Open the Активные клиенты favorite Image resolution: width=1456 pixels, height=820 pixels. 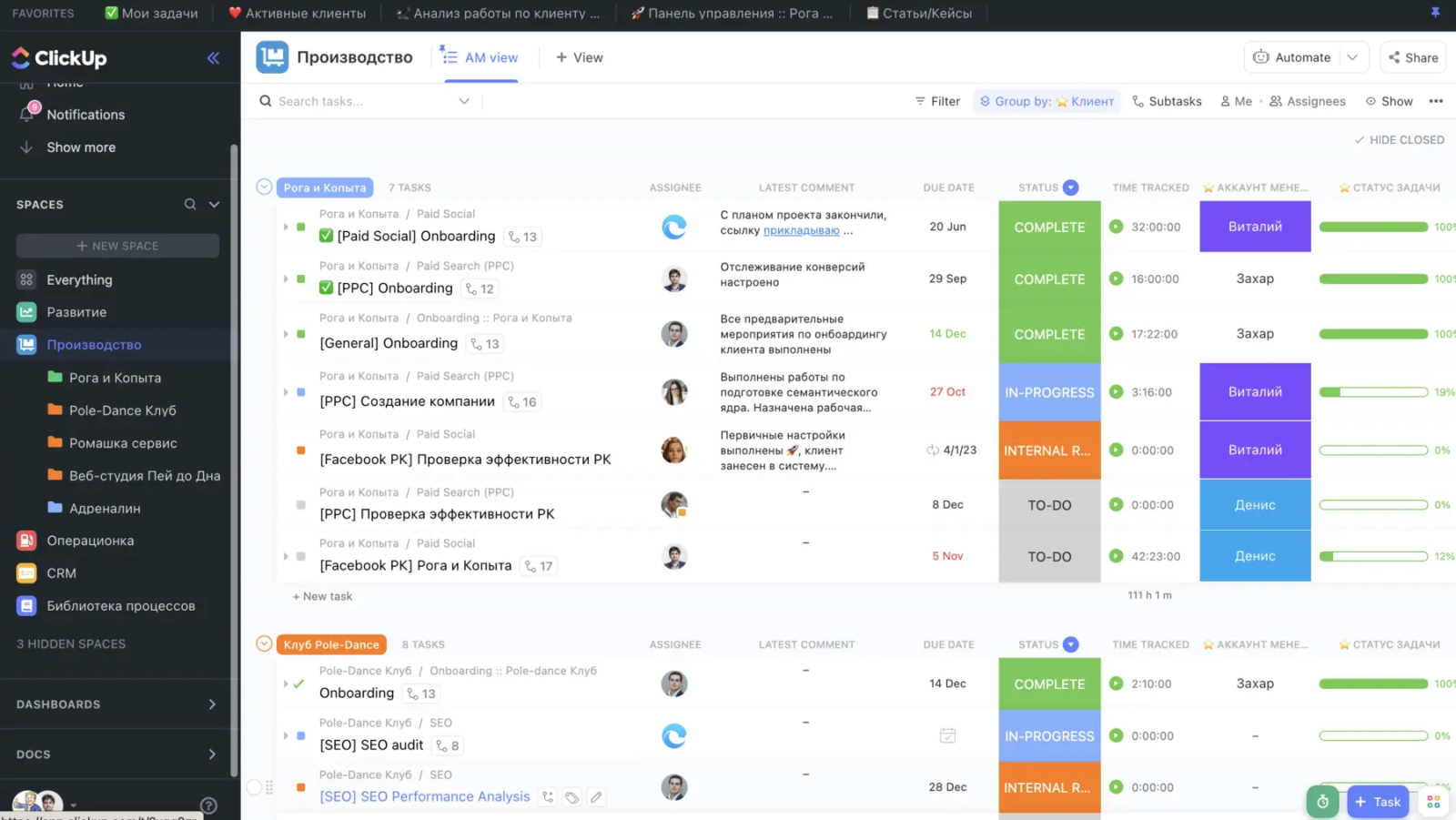297,13
